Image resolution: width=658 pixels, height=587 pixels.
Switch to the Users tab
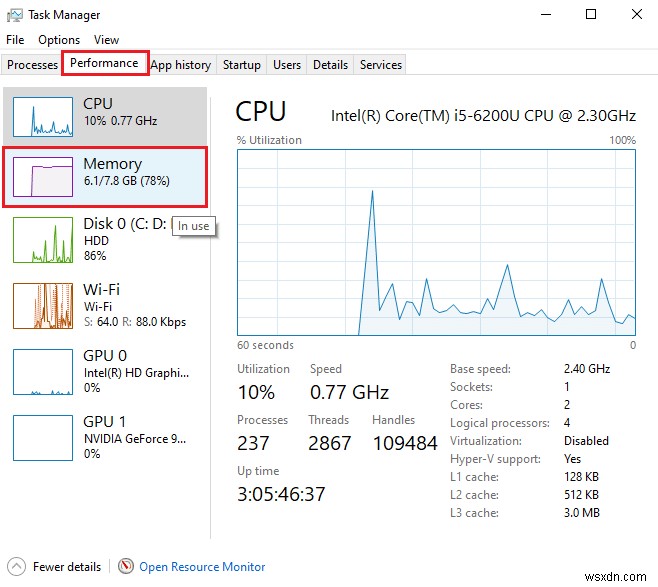[x=287, y=65]
